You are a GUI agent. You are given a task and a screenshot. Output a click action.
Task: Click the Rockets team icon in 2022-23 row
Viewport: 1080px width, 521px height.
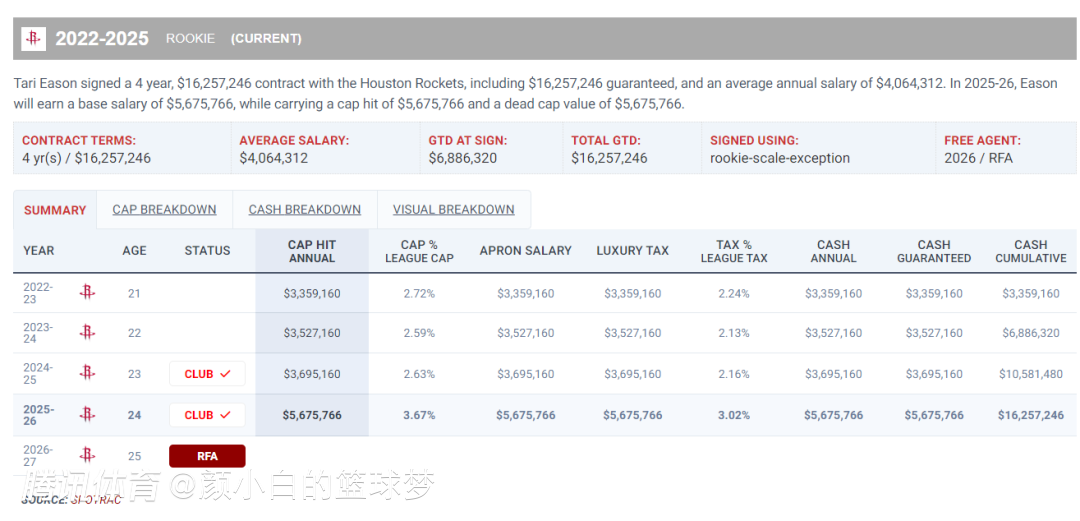(x=87, y=293)
